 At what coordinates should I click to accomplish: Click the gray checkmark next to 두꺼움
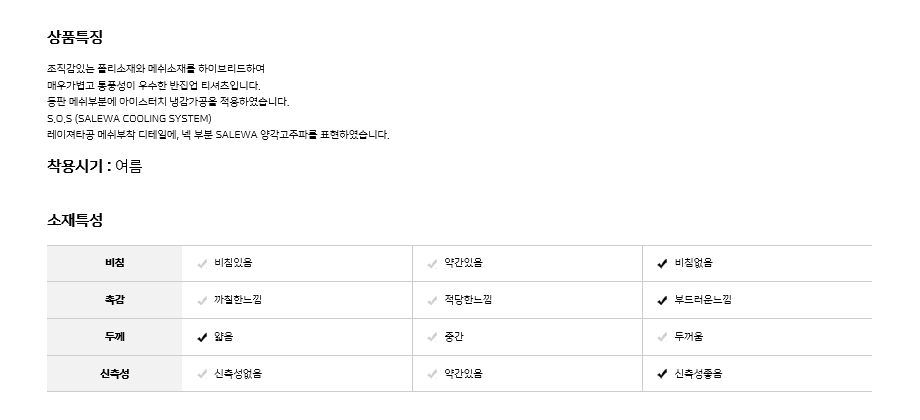click(662, 338)
